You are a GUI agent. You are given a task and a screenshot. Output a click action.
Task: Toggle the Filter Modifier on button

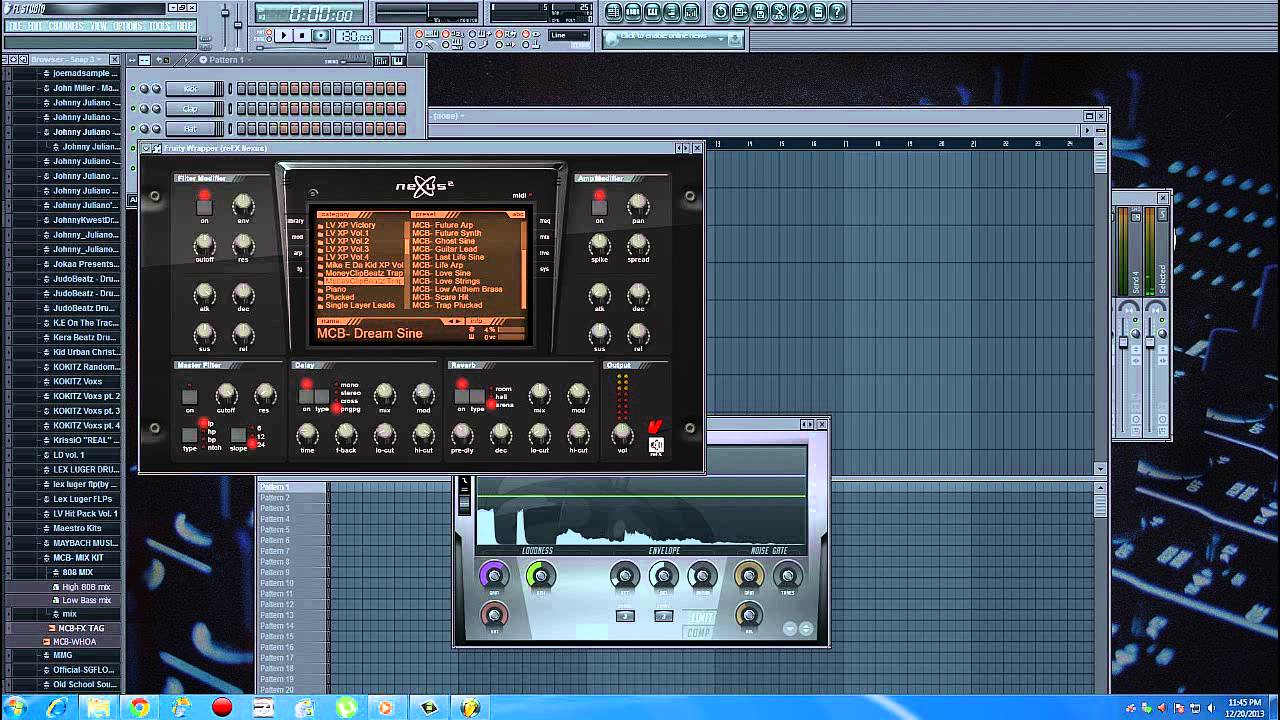pos(204,207)
